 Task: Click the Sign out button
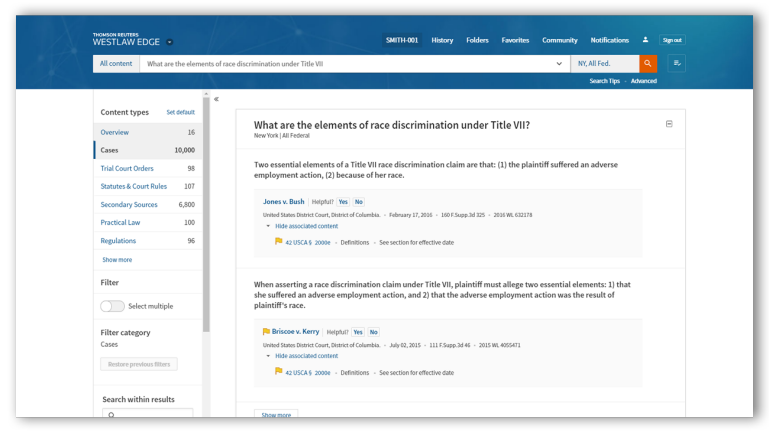tap(672, 40)
